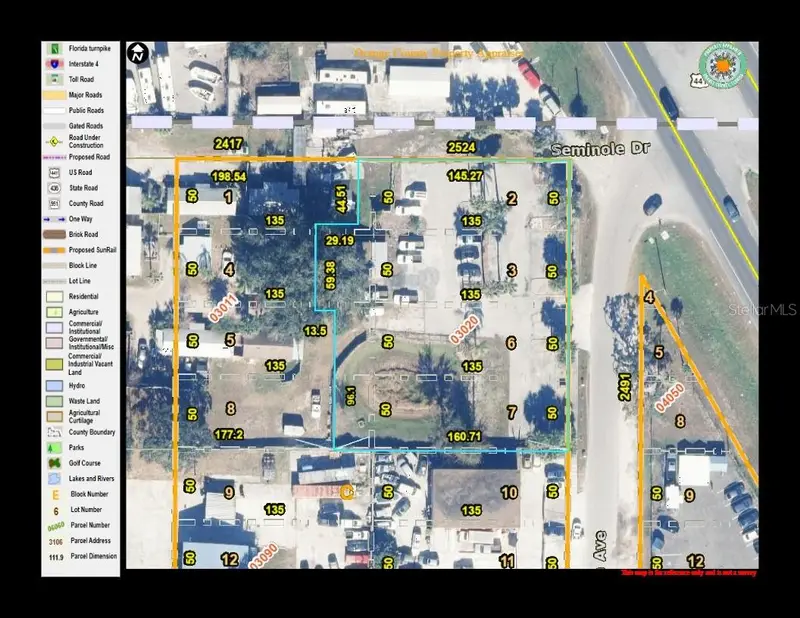Click lot number '11' on the map

click(x=507, y=561)
